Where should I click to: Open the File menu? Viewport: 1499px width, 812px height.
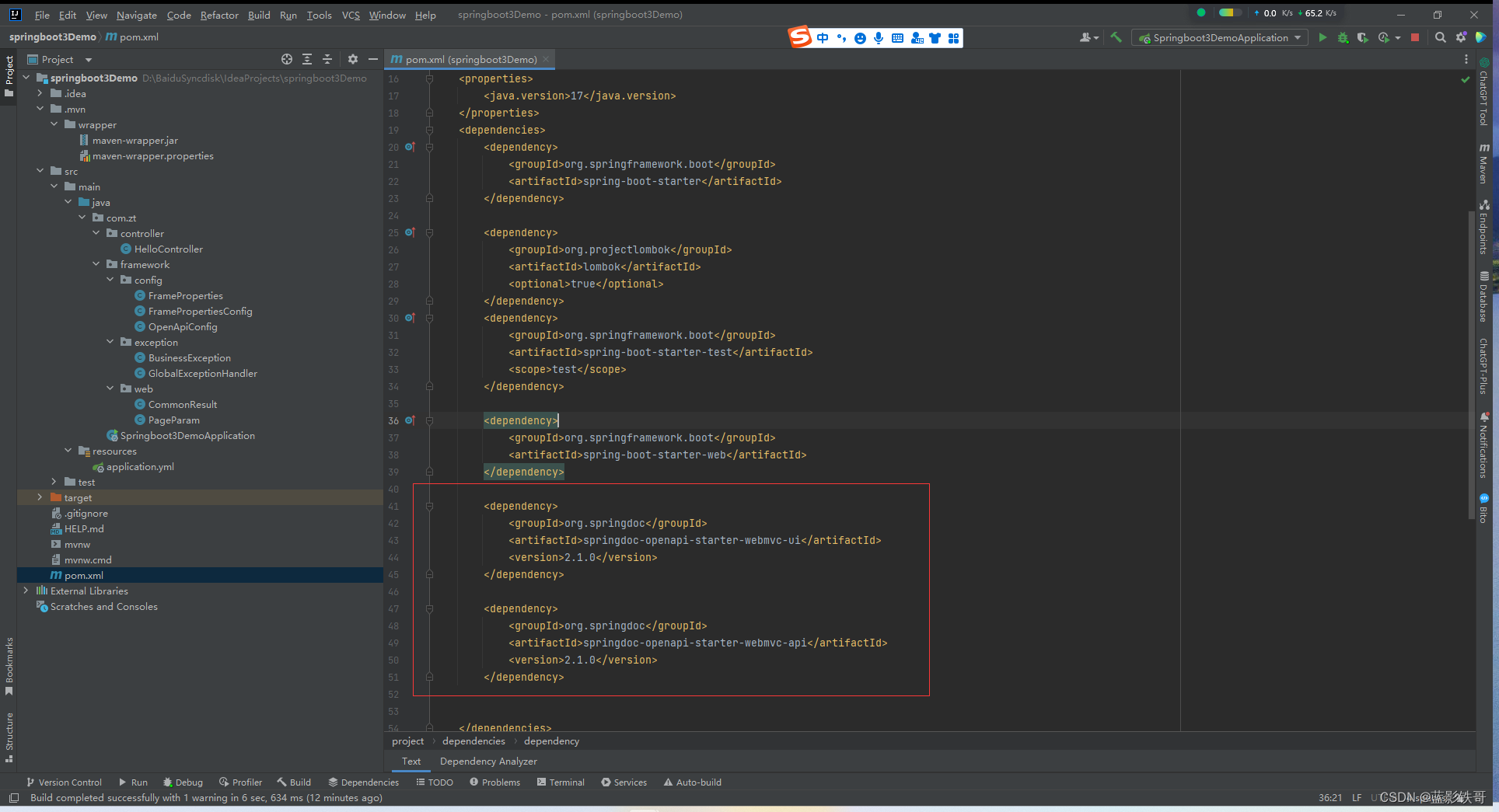42,15
